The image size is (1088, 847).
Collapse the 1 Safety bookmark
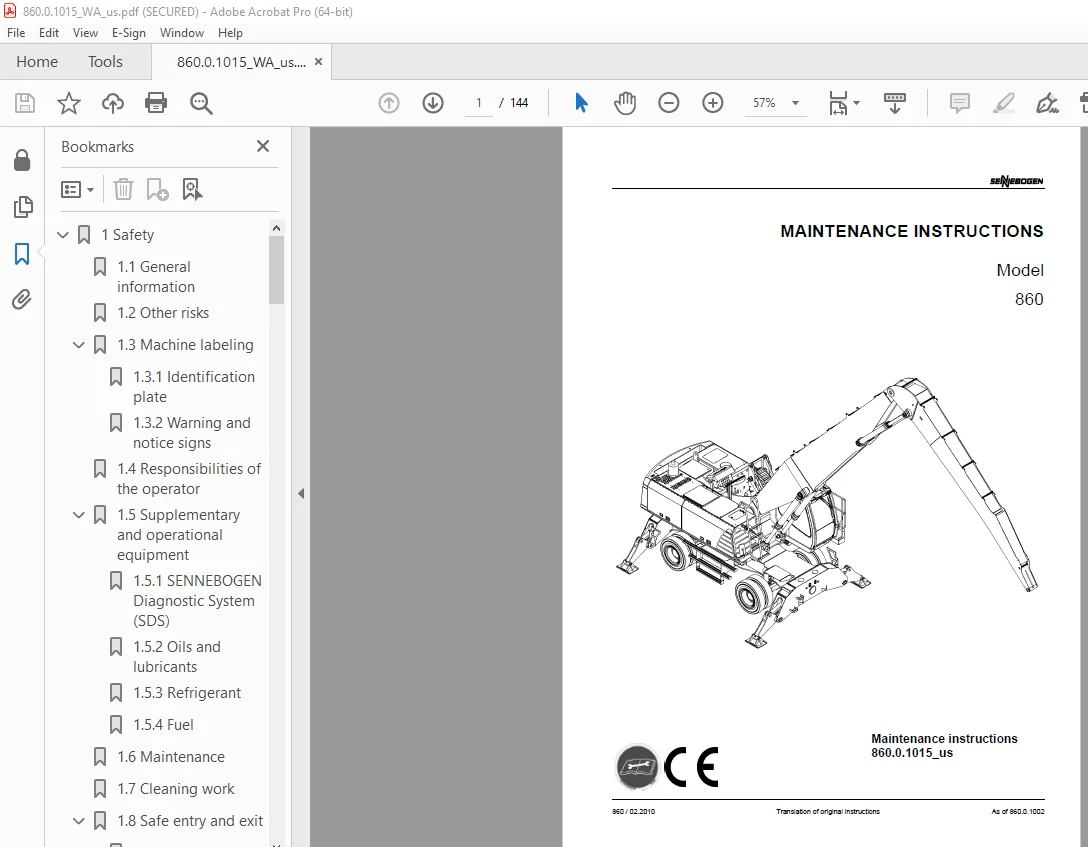coord(63,235)
